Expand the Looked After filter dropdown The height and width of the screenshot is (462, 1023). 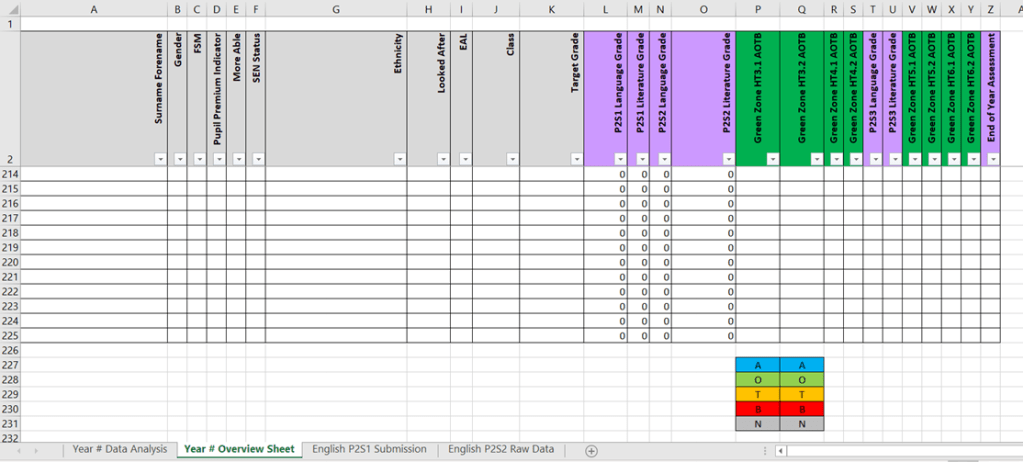pos(442,159)
